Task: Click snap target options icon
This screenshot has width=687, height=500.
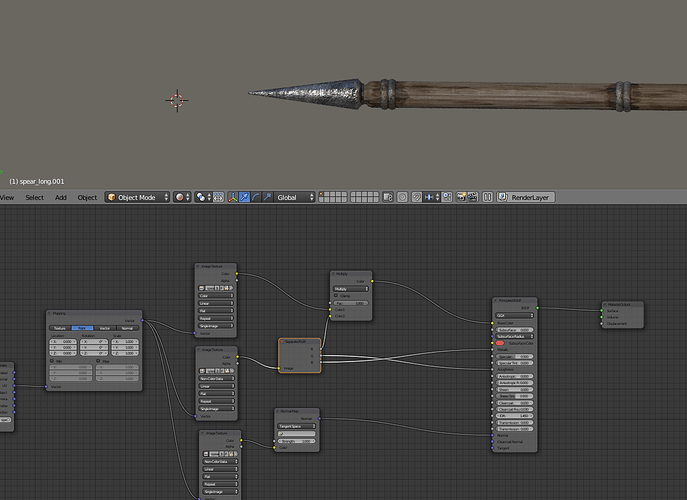Action: (447, 197)
